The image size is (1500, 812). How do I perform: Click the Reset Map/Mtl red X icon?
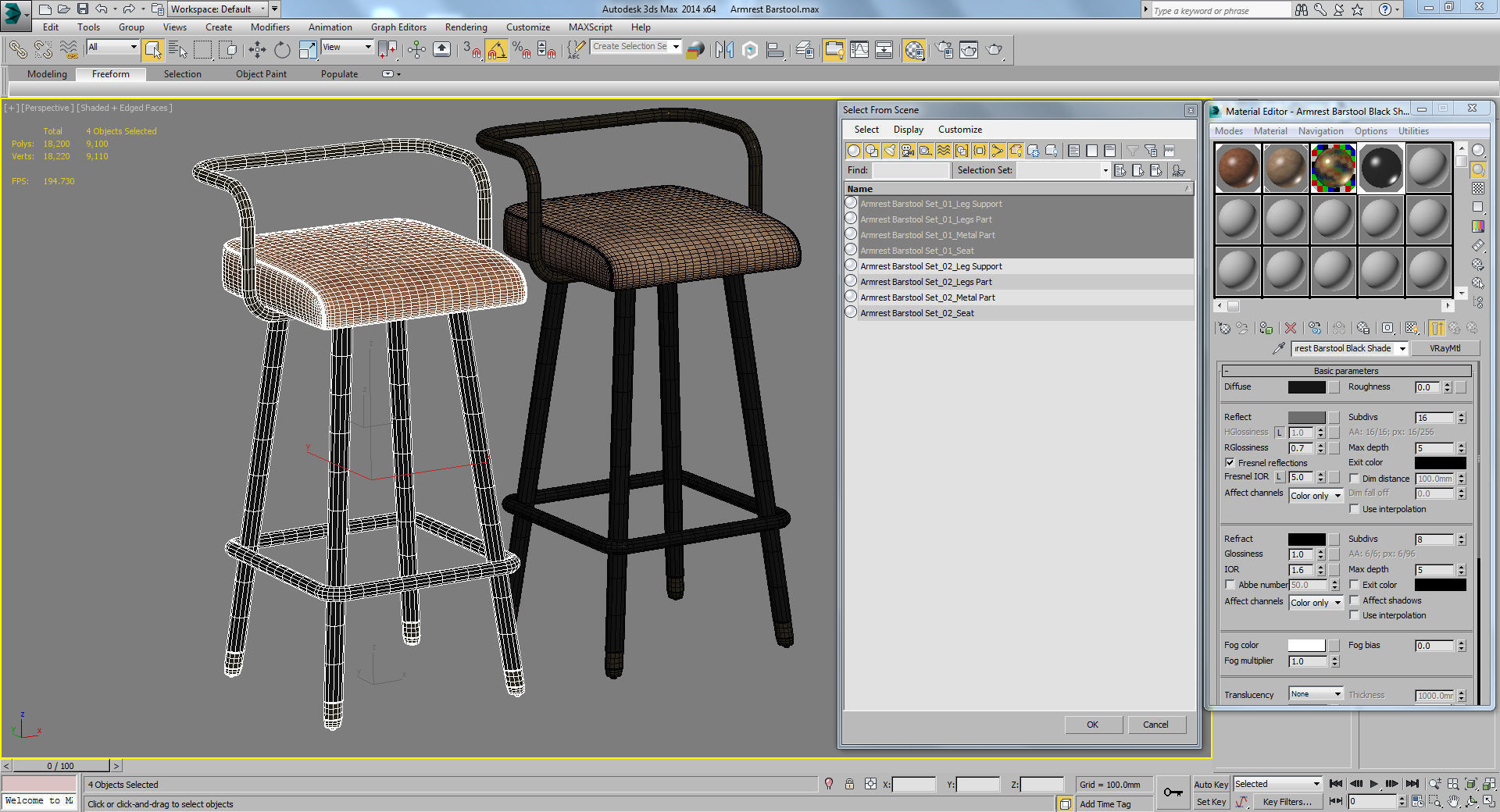point(1291,328)
